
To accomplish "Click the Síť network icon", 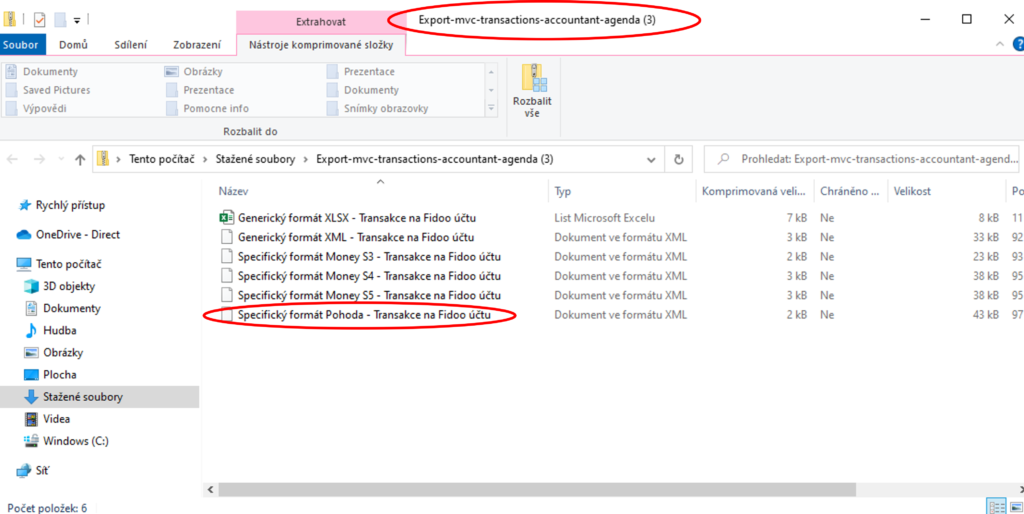I will (24, 470).
